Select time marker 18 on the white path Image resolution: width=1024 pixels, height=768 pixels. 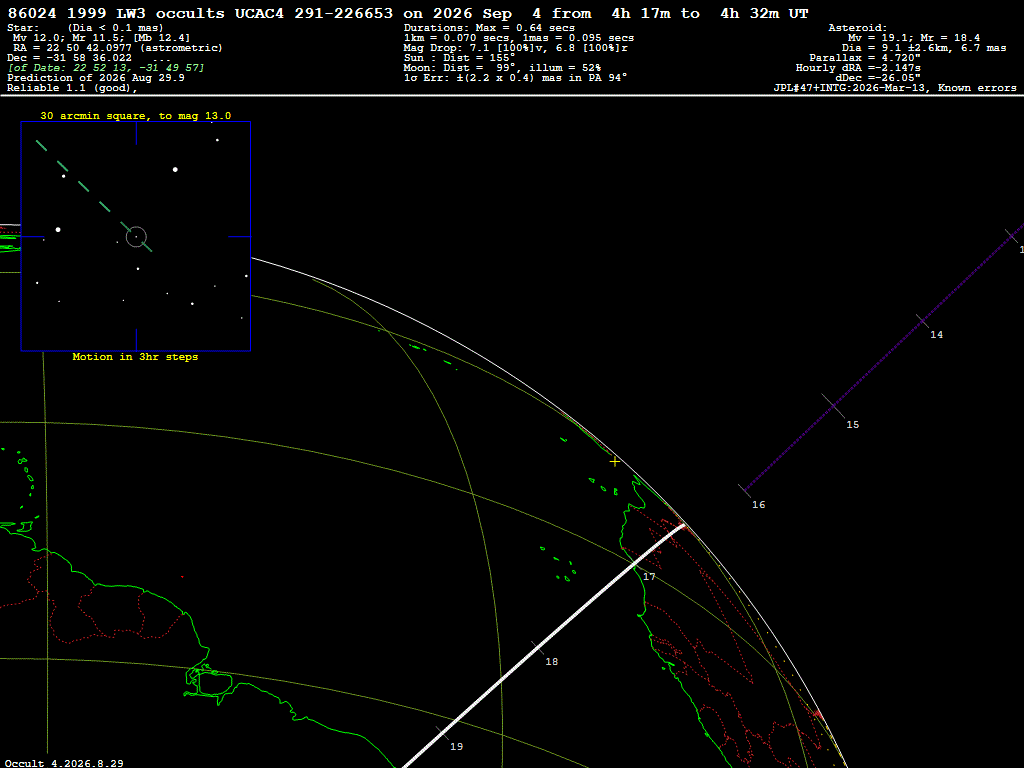[x=552, y=662]
